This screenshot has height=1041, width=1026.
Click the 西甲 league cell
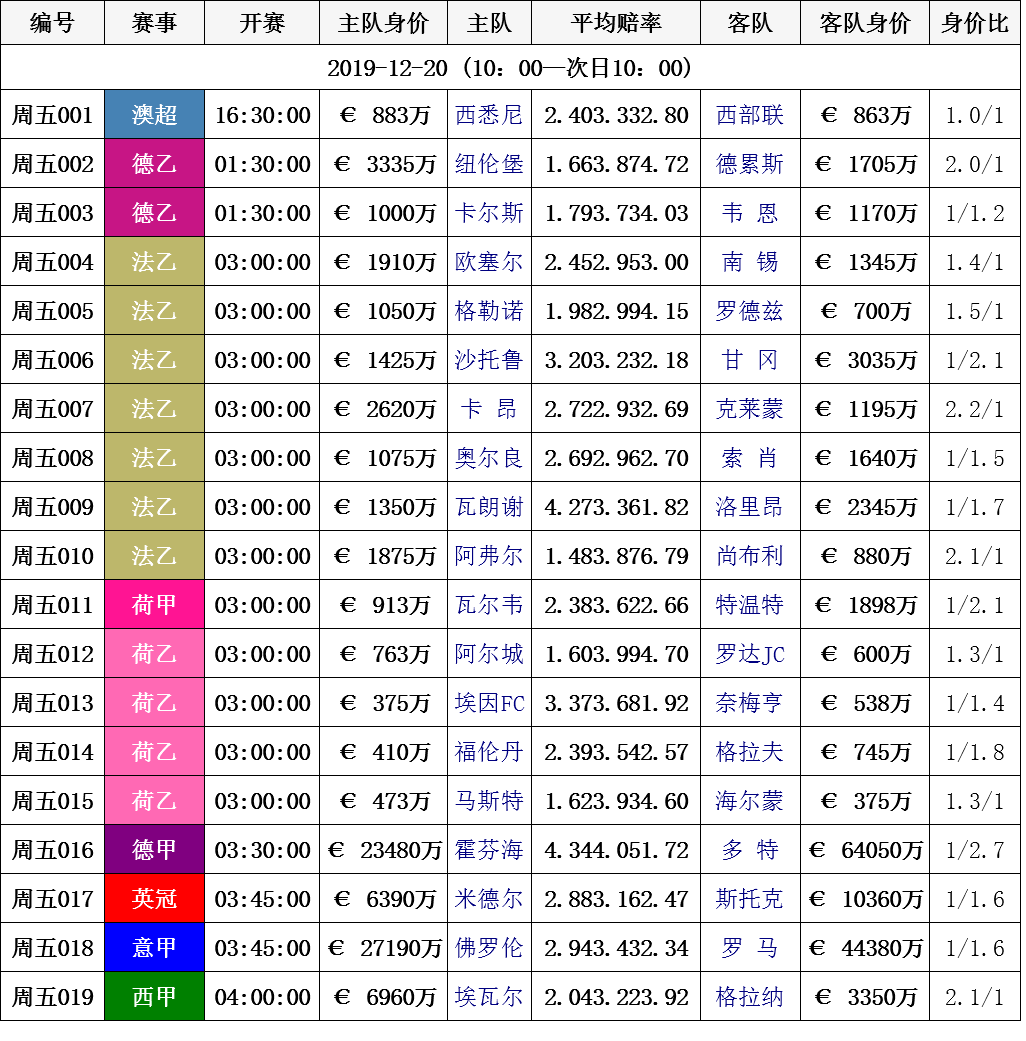point(154,997)
